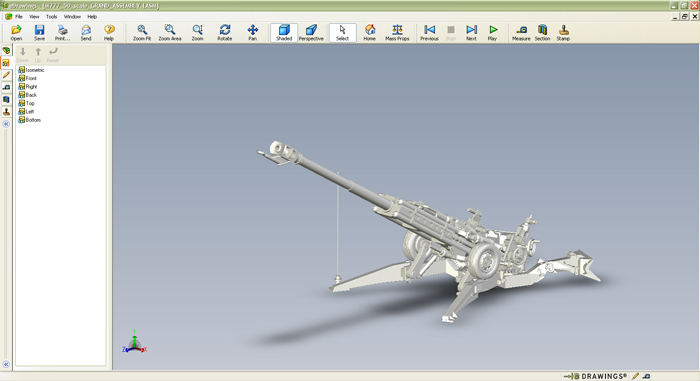The image size is (700, 381).
Task: Activate the Rotate tool
Action: coord(225,33)
